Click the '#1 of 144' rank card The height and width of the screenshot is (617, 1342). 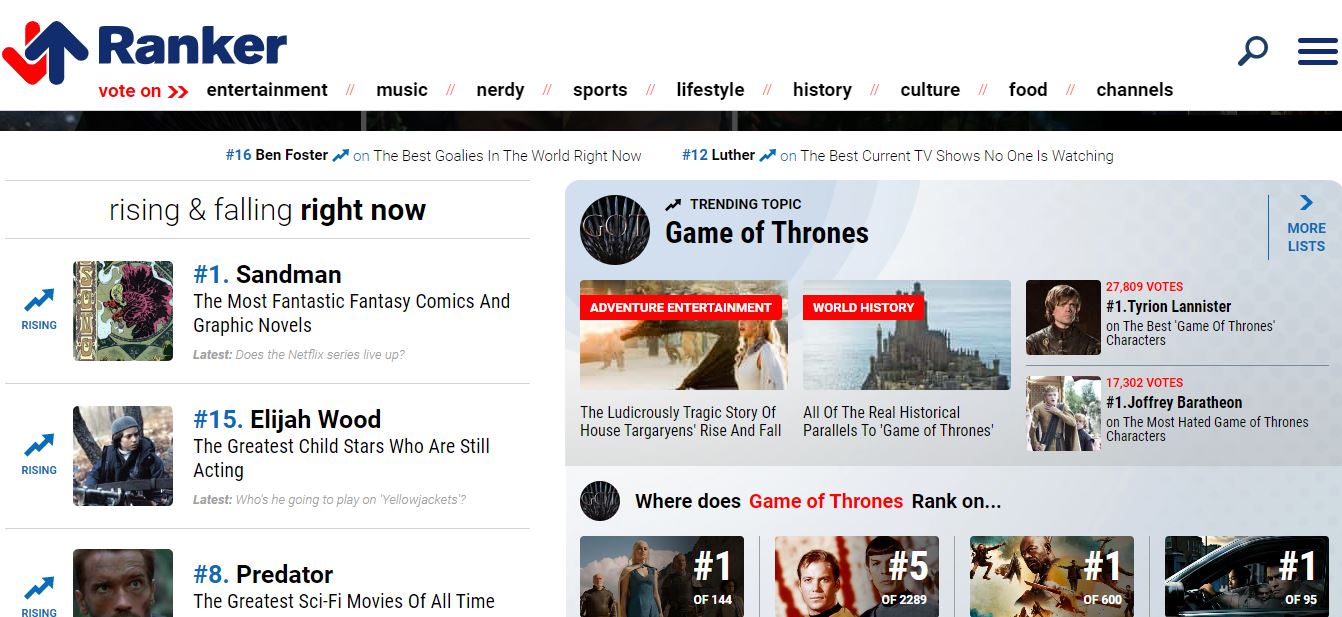click(662, 576)
